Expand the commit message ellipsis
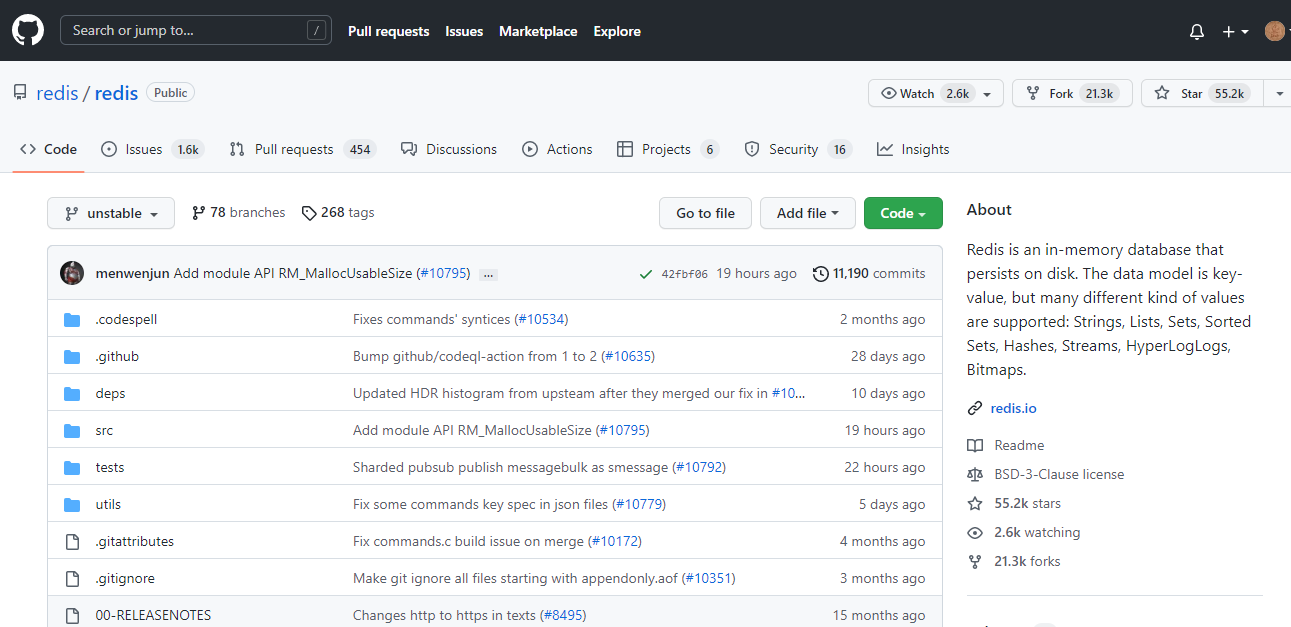This screenshot has height=627, width=1291. (488, 274)
